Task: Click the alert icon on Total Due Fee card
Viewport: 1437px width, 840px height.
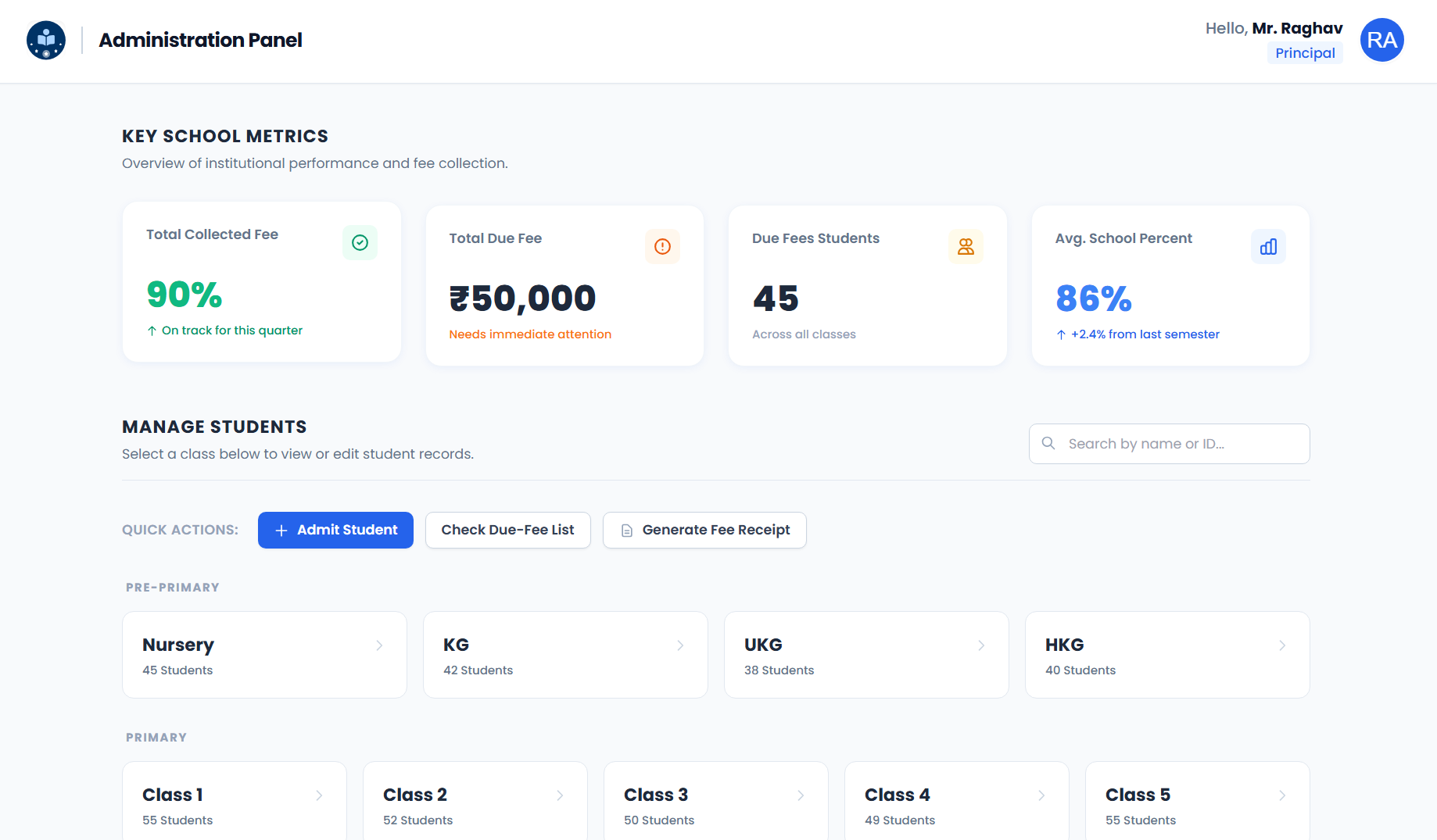Action: [662, 246]
